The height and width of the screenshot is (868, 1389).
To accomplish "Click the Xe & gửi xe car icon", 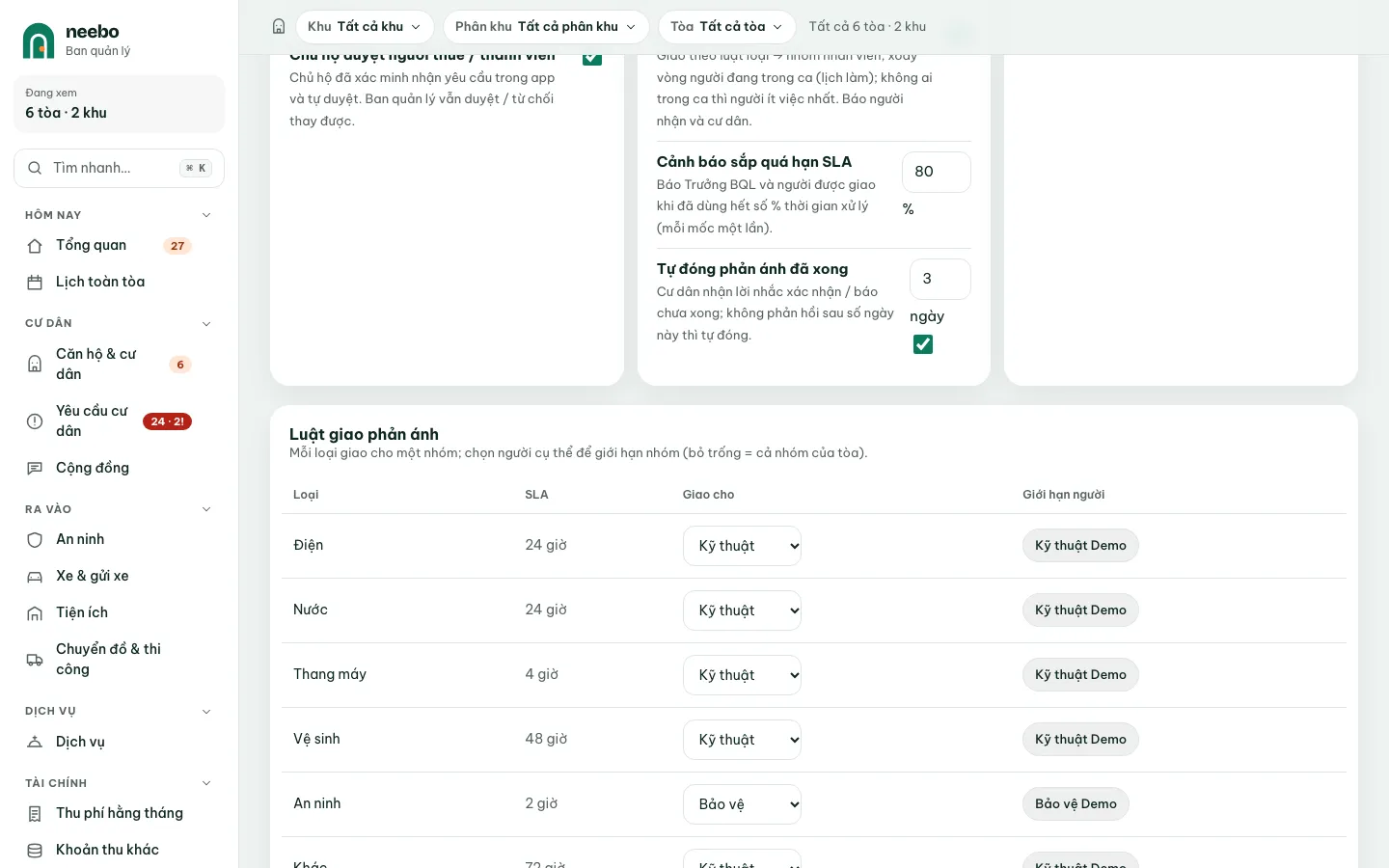I will click(35, 577).
